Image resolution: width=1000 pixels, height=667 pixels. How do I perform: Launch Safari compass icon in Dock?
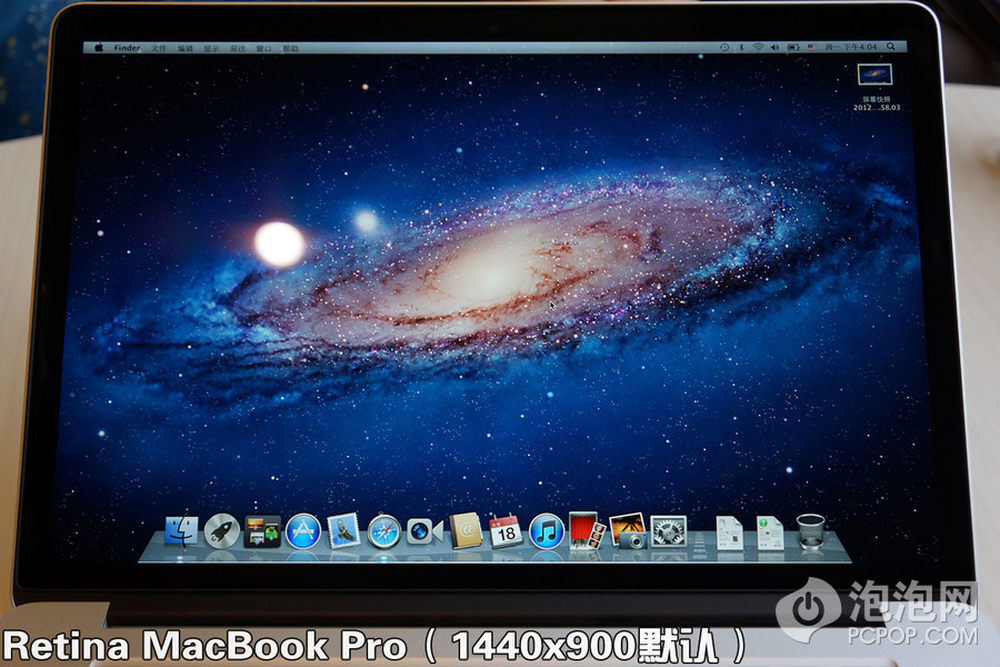pyautogui.click(x=384, y=532)
